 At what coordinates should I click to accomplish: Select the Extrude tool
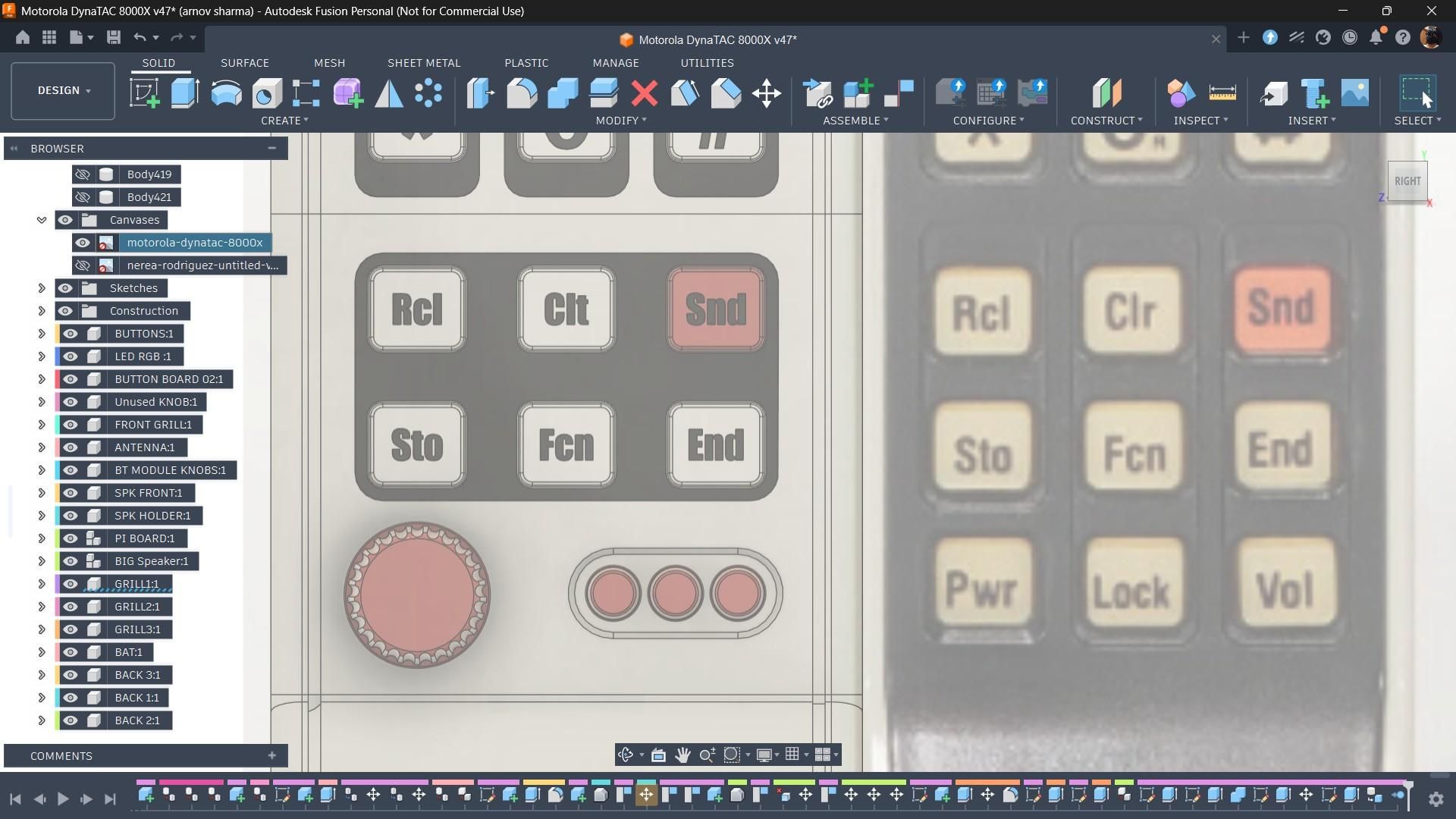(x=185, y=93)
